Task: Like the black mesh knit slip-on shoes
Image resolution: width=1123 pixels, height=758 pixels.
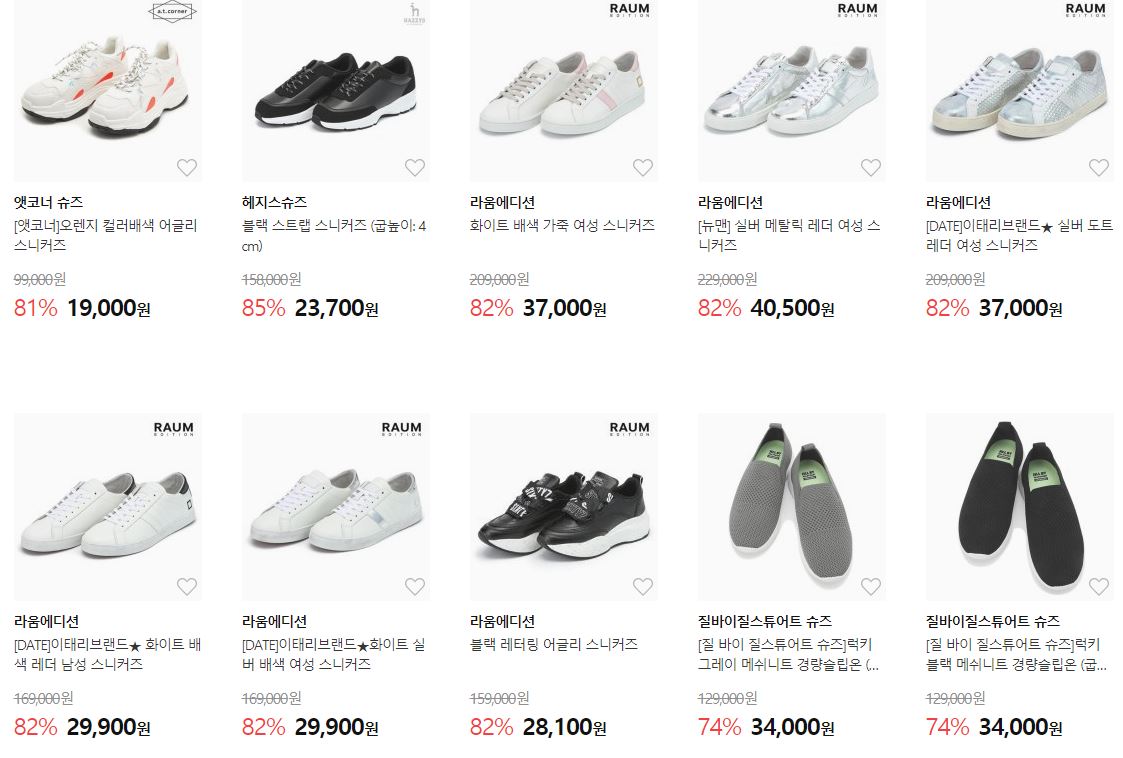Action: click(x=1099, y=586)
